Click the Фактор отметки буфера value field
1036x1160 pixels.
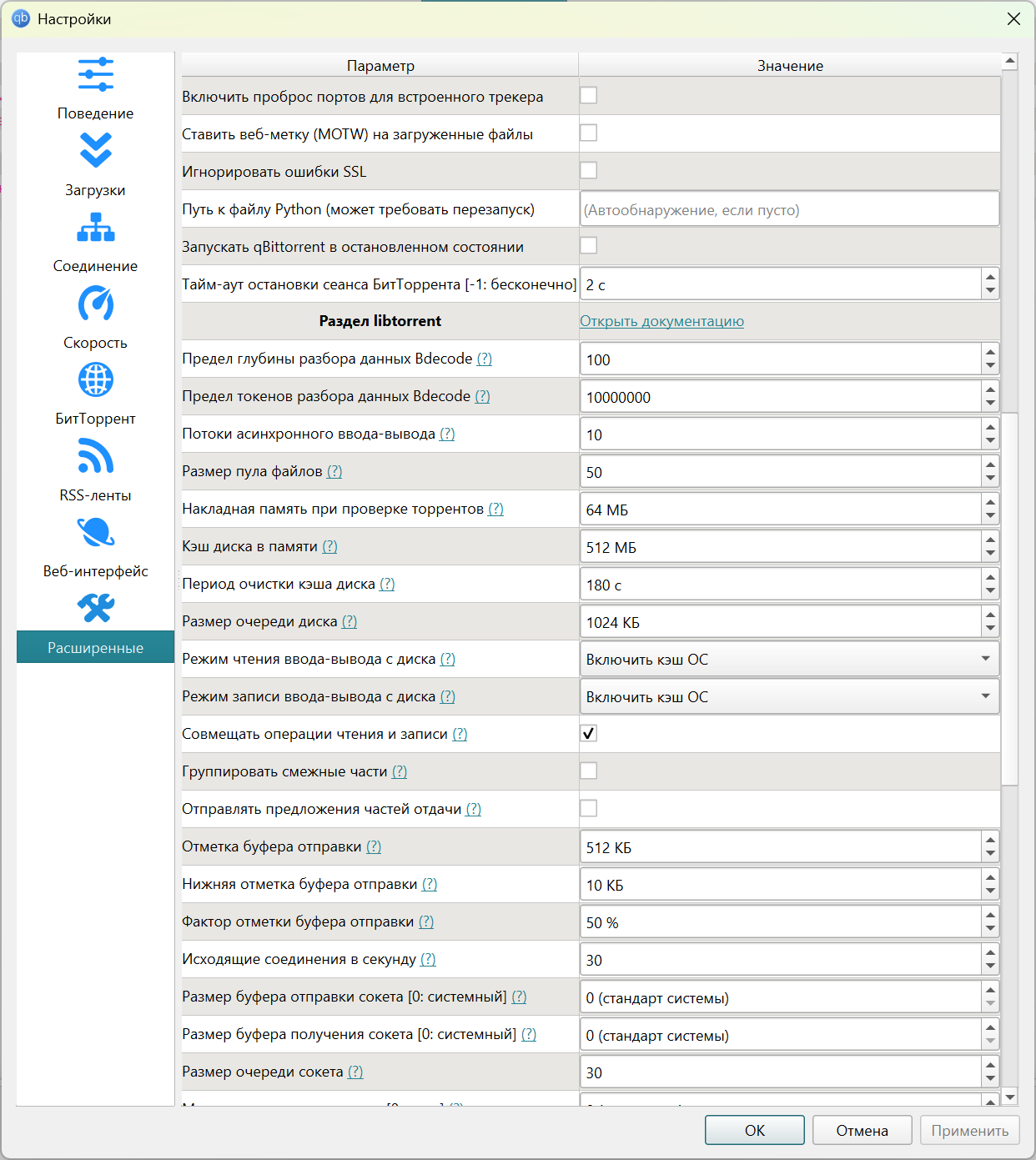click(781, 922)
